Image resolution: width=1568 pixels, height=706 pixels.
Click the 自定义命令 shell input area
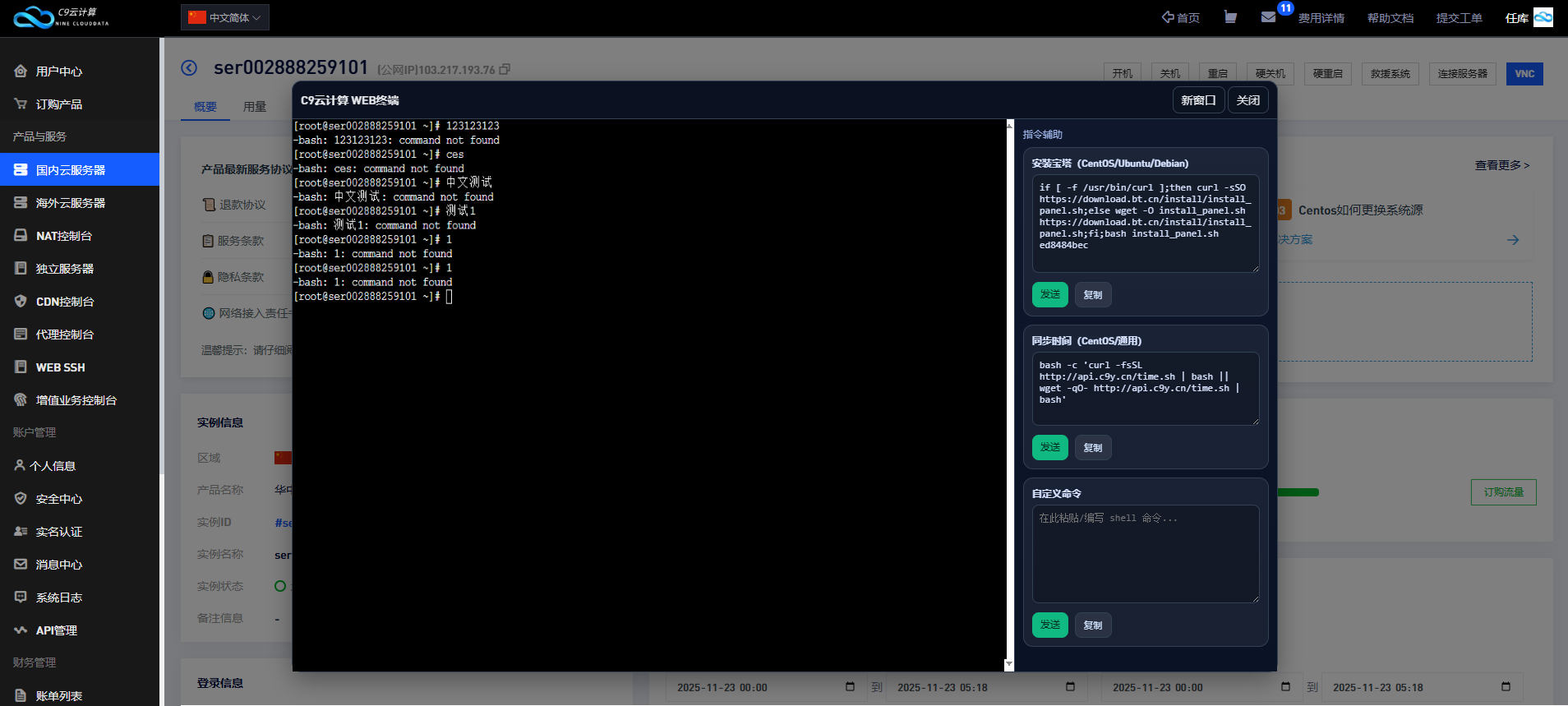pos(1146,554)
